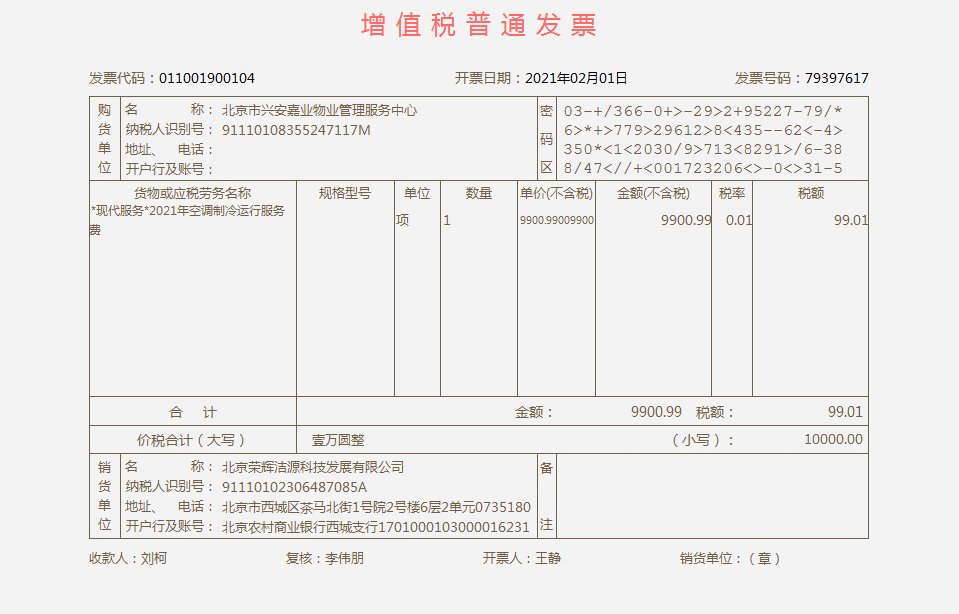Screen dimensions: 959x614
Task: Click the invoice date 2021年02月01日
Action: [576, 78]
